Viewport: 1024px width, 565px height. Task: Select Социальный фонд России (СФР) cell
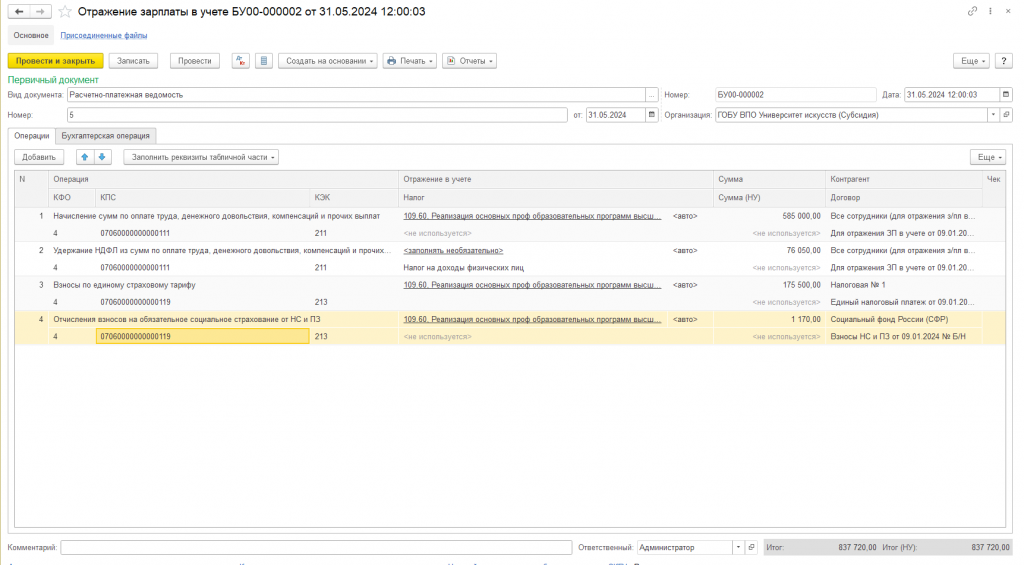tap(904, 319)
